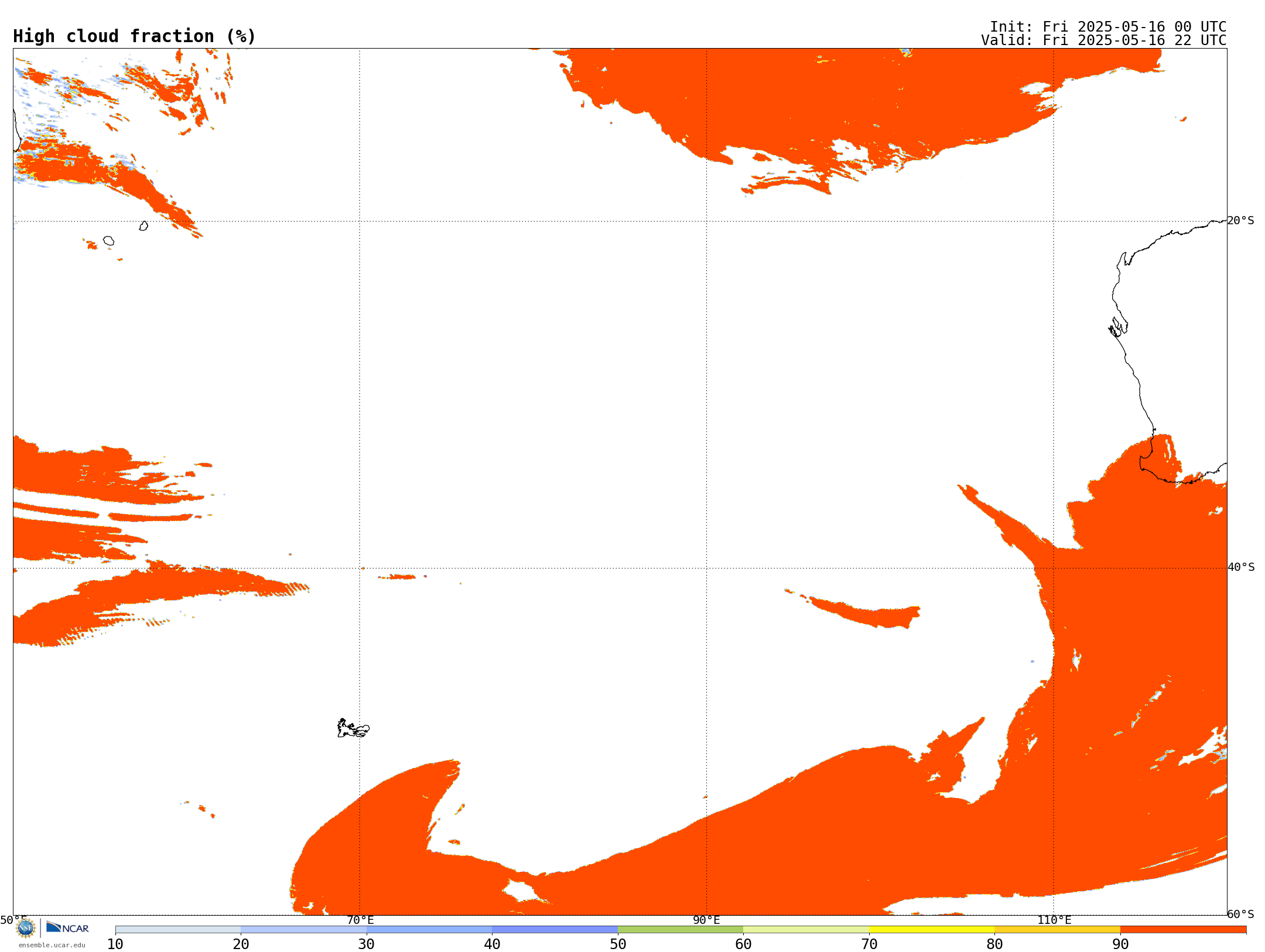Open the ensemble.ucar.edu link text
The image size is (1265, 952).
52,945
